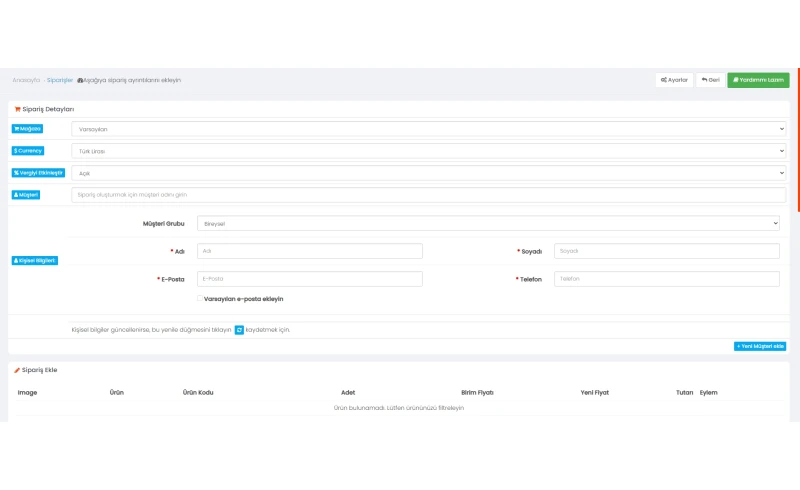
Task: Click the pencil icon beside Sipariş Ekle
Action: [17, 370]
